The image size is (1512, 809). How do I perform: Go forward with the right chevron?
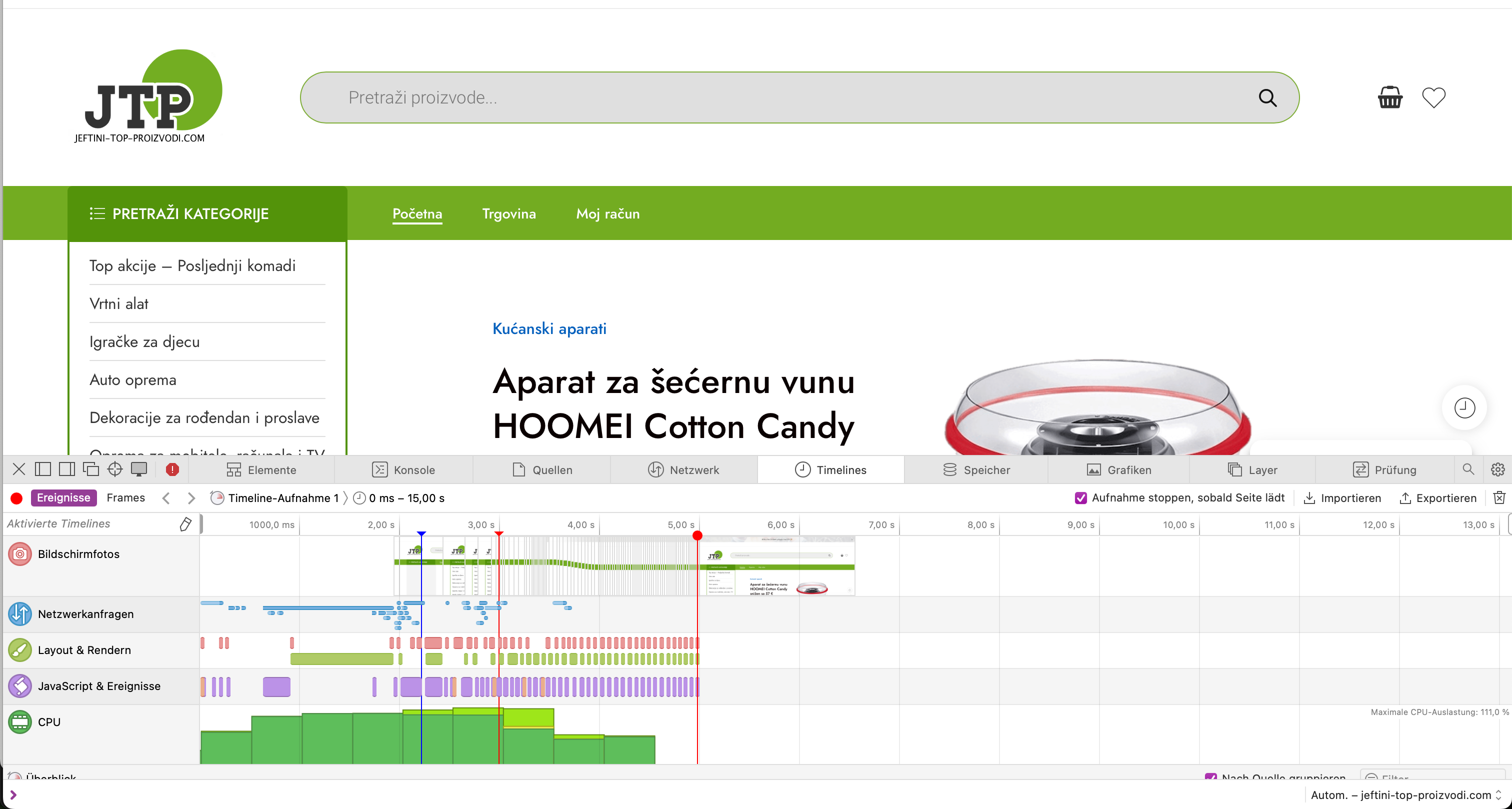(191, 498)
